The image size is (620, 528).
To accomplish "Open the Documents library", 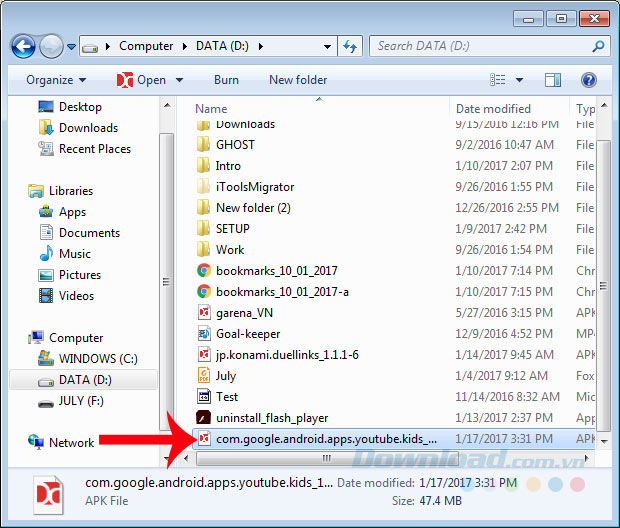I will click(79, 233).
